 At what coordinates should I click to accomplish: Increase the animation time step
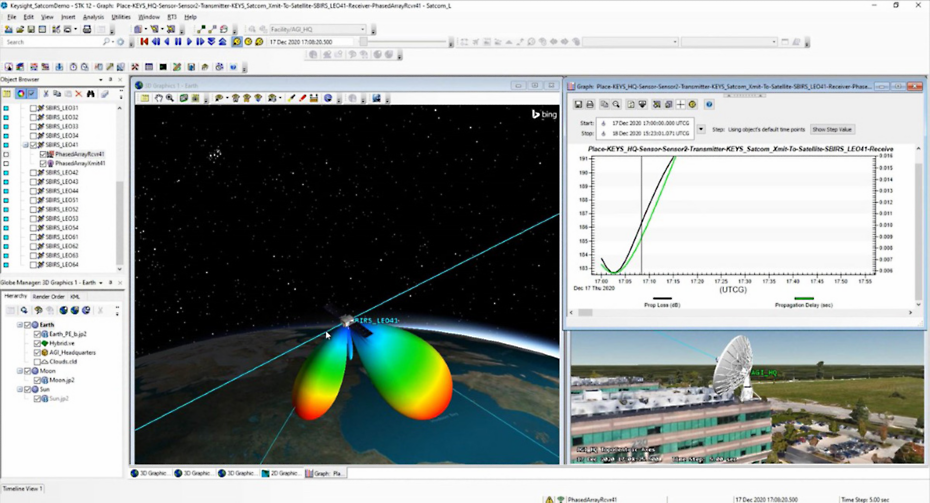pos(222,42)
